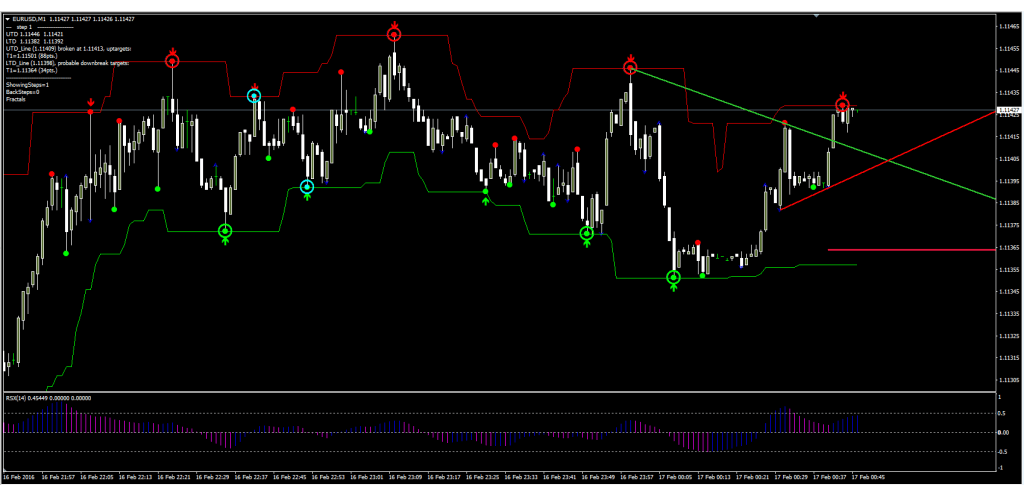Open the EURUSD,M1 chart title dropdown triangle

tap(7, 20)
